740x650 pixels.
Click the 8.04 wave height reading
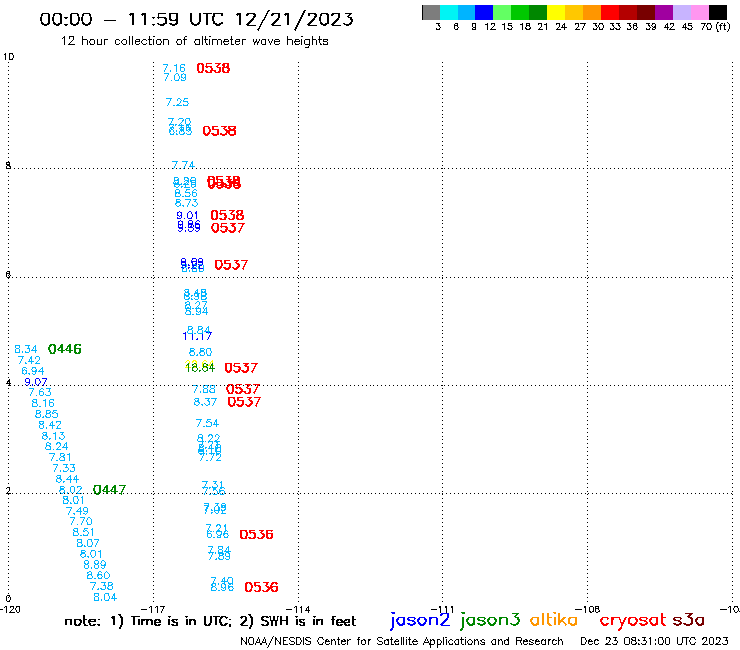coord(105,597)
